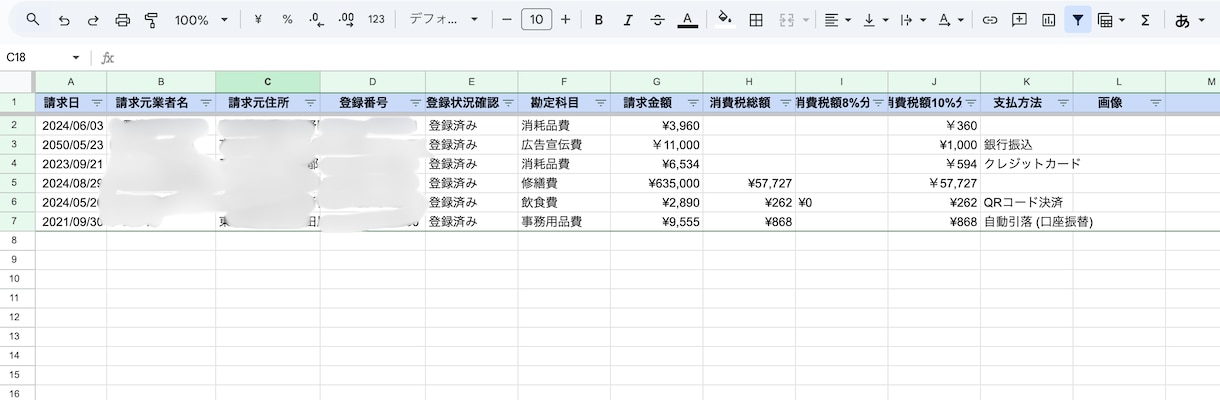
Task: Open text rotation dropdown
Action: [950, 20]
